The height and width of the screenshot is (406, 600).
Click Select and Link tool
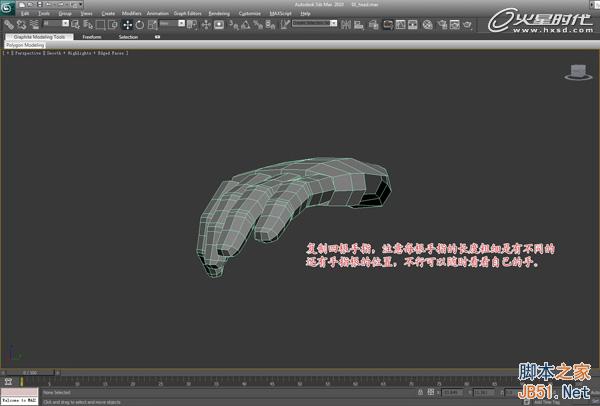pos(9,25)
